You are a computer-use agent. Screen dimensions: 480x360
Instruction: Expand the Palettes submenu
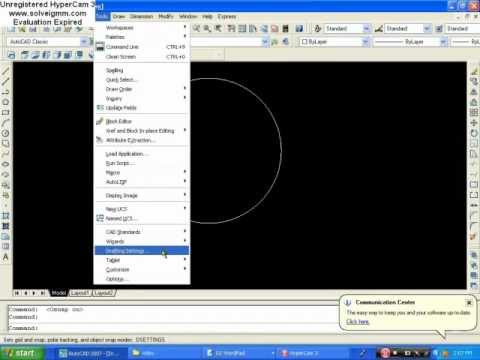pyautogui.click(x=142, y=37)
